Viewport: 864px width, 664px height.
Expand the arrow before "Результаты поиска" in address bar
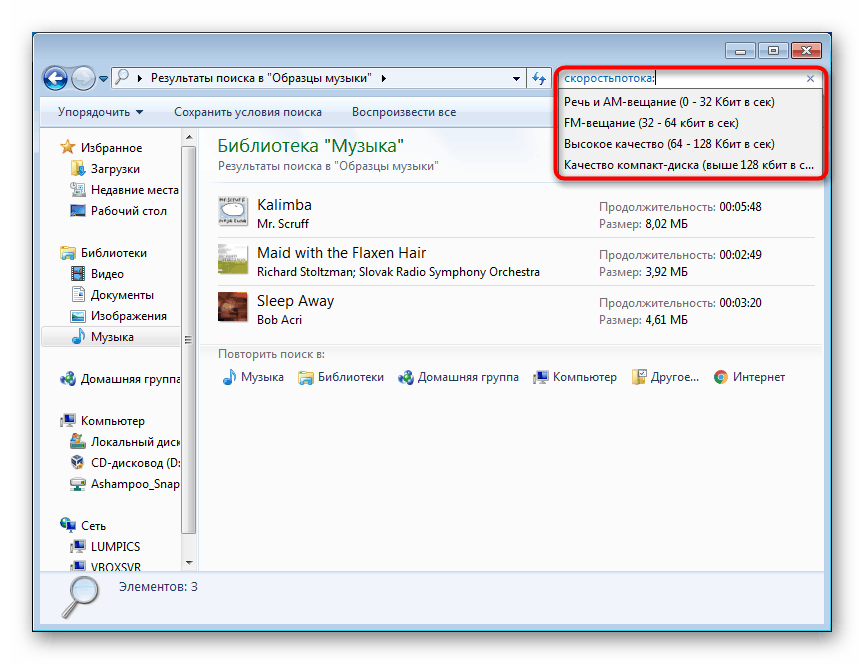point(139,78)
